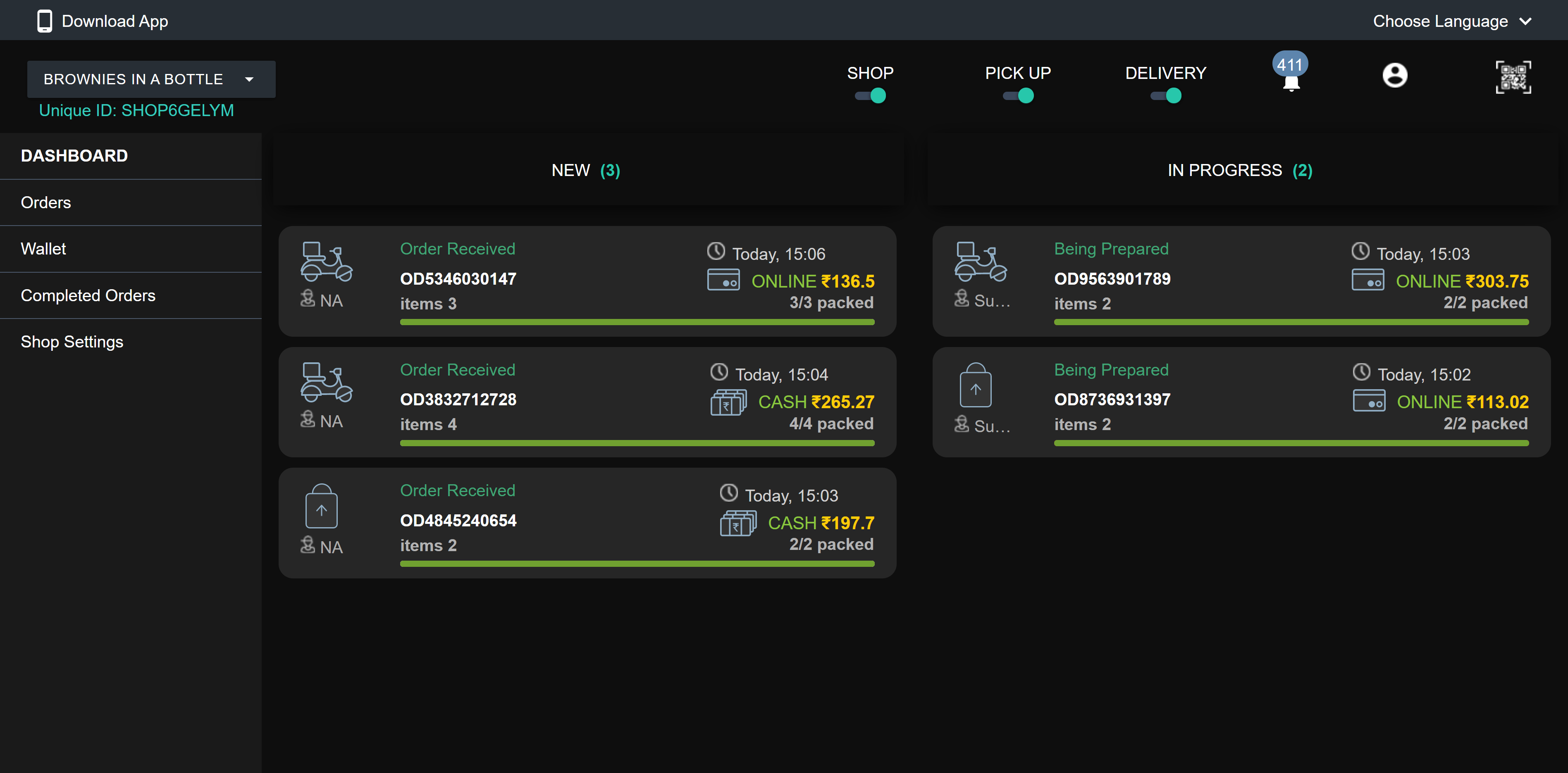Click the Choose Language chevron arrow

1525,21
